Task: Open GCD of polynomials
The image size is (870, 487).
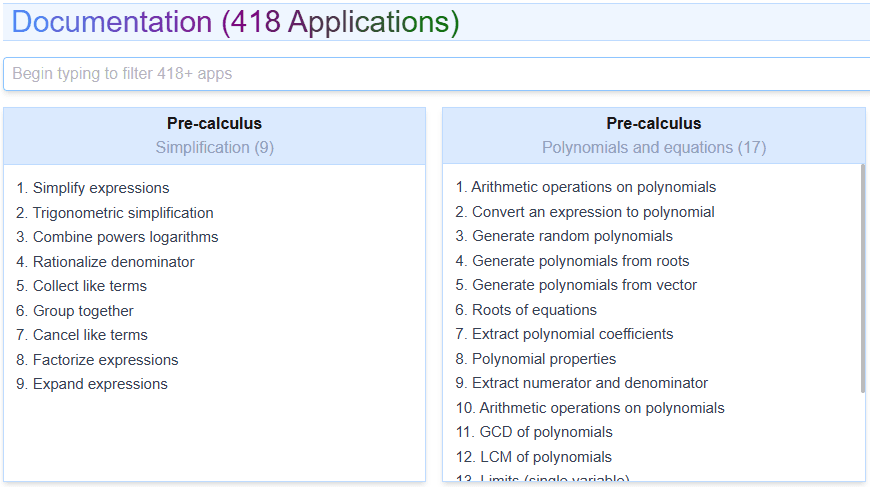Action: tap(546, 432)
